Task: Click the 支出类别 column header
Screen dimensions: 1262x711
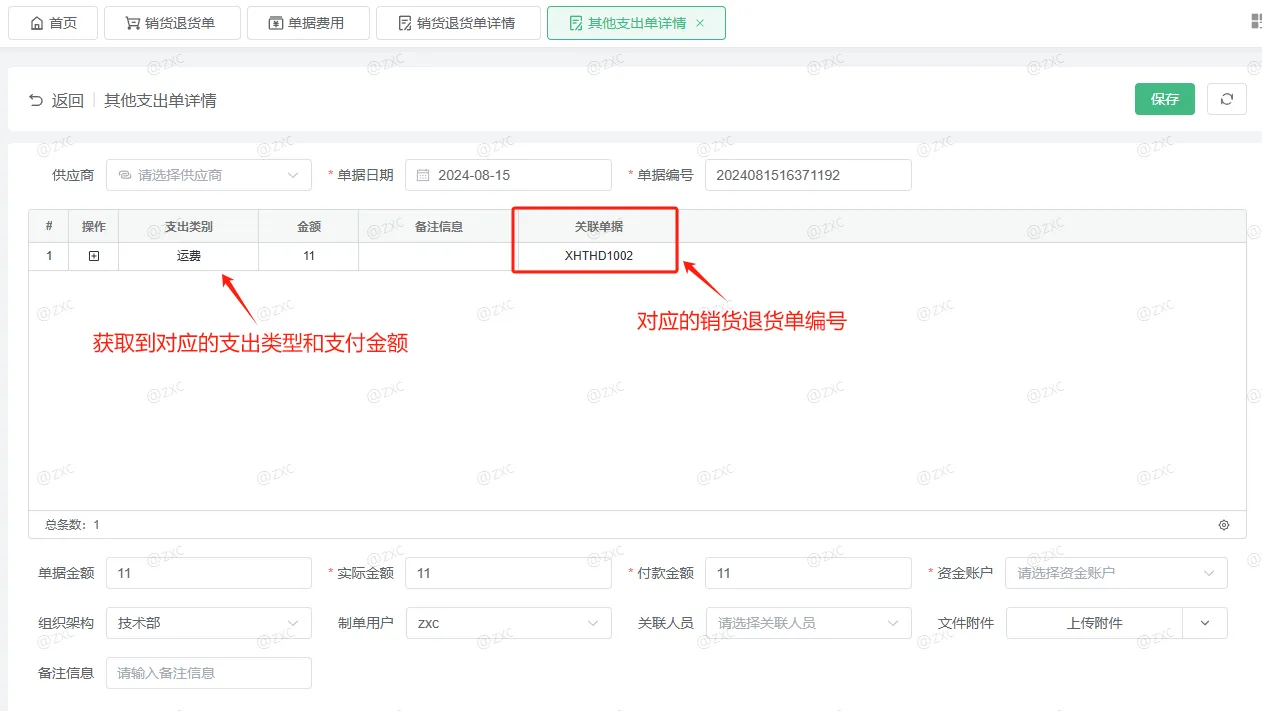Action: point(189,226)
